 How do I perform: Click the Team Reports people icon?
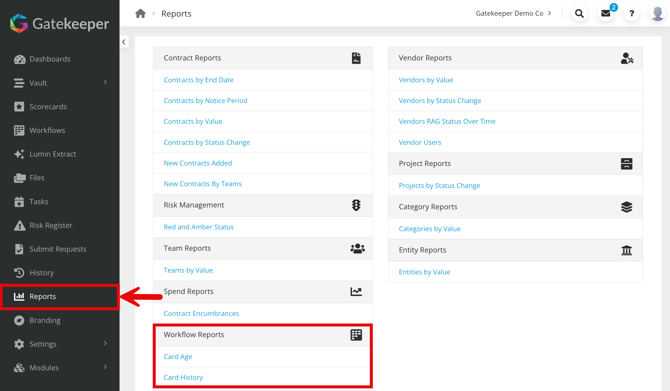click(357, 248)
